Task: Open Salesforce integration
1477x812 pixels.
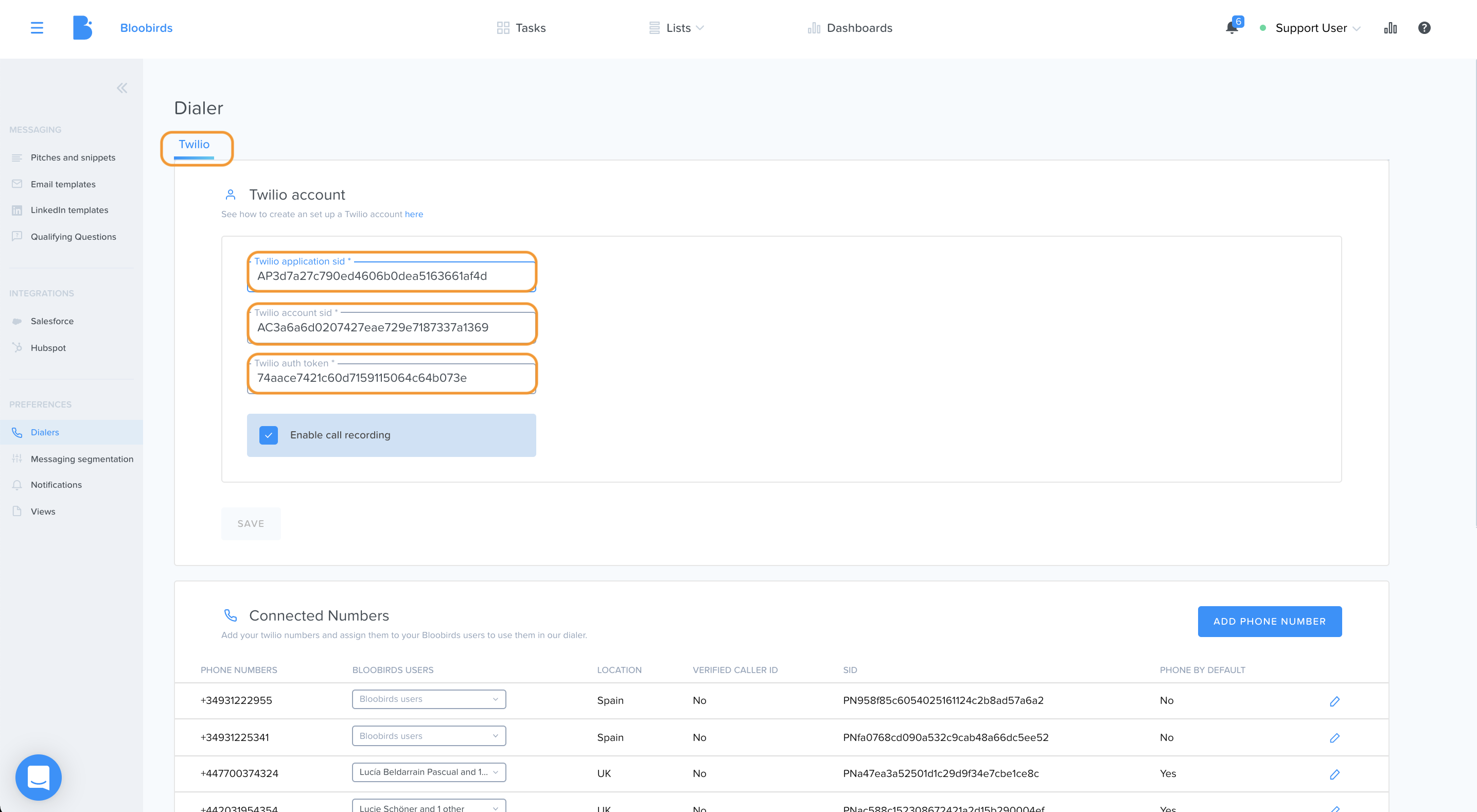Action: point(52,321)
